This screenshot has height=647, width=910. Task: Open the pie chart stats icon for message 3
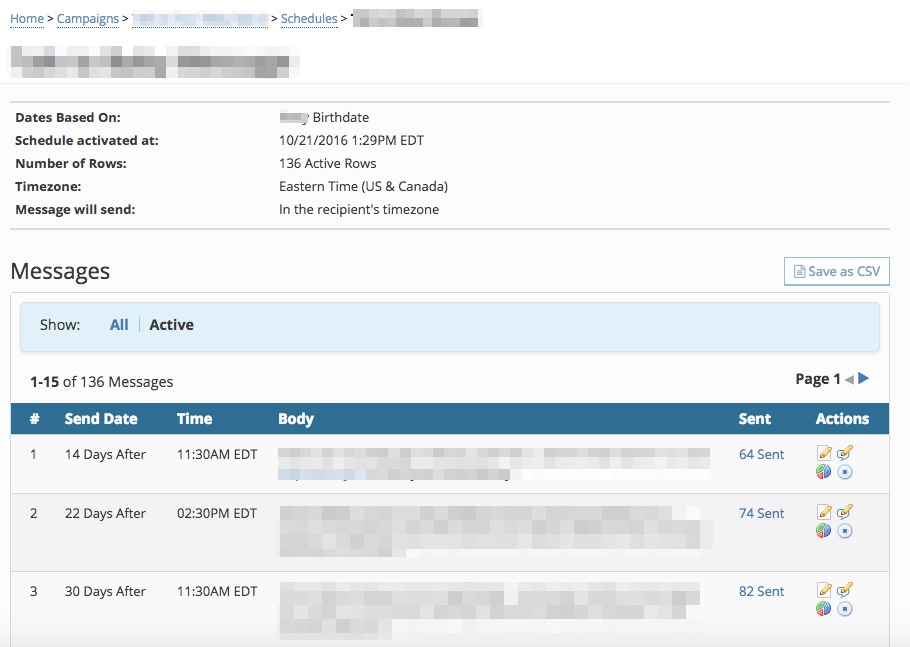coord(824,609)
